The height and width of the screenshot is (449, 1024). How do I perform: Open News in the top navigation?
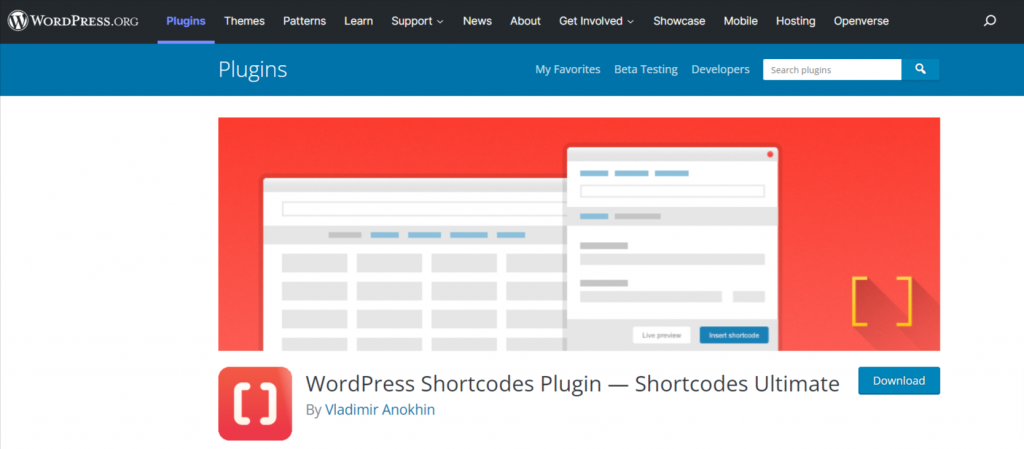tap(477, 21)
